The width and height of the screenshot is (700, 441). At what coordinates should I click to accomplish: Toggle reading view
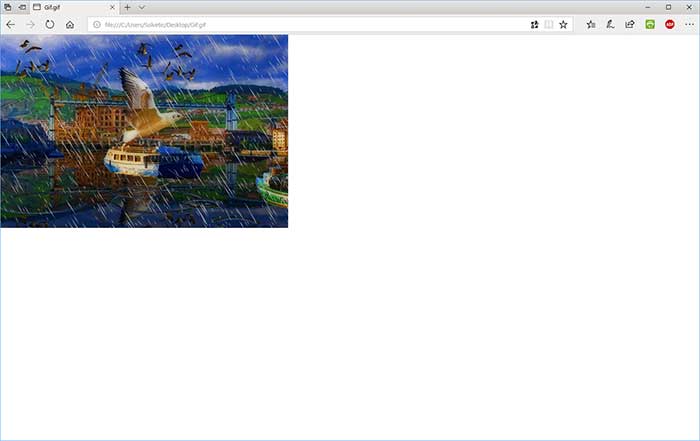tap(549, 25)
